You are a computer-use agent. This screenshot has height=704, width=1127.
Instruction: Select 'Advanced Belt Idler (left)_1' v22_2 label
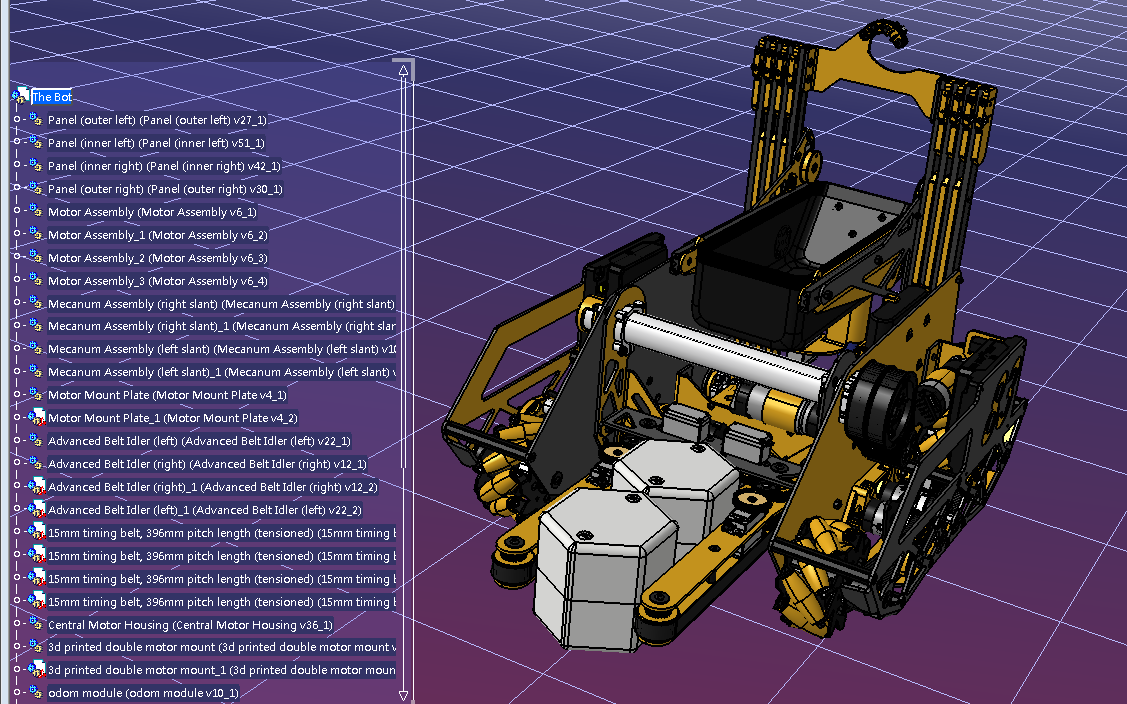pyautogui.click(x=205, y=510)
